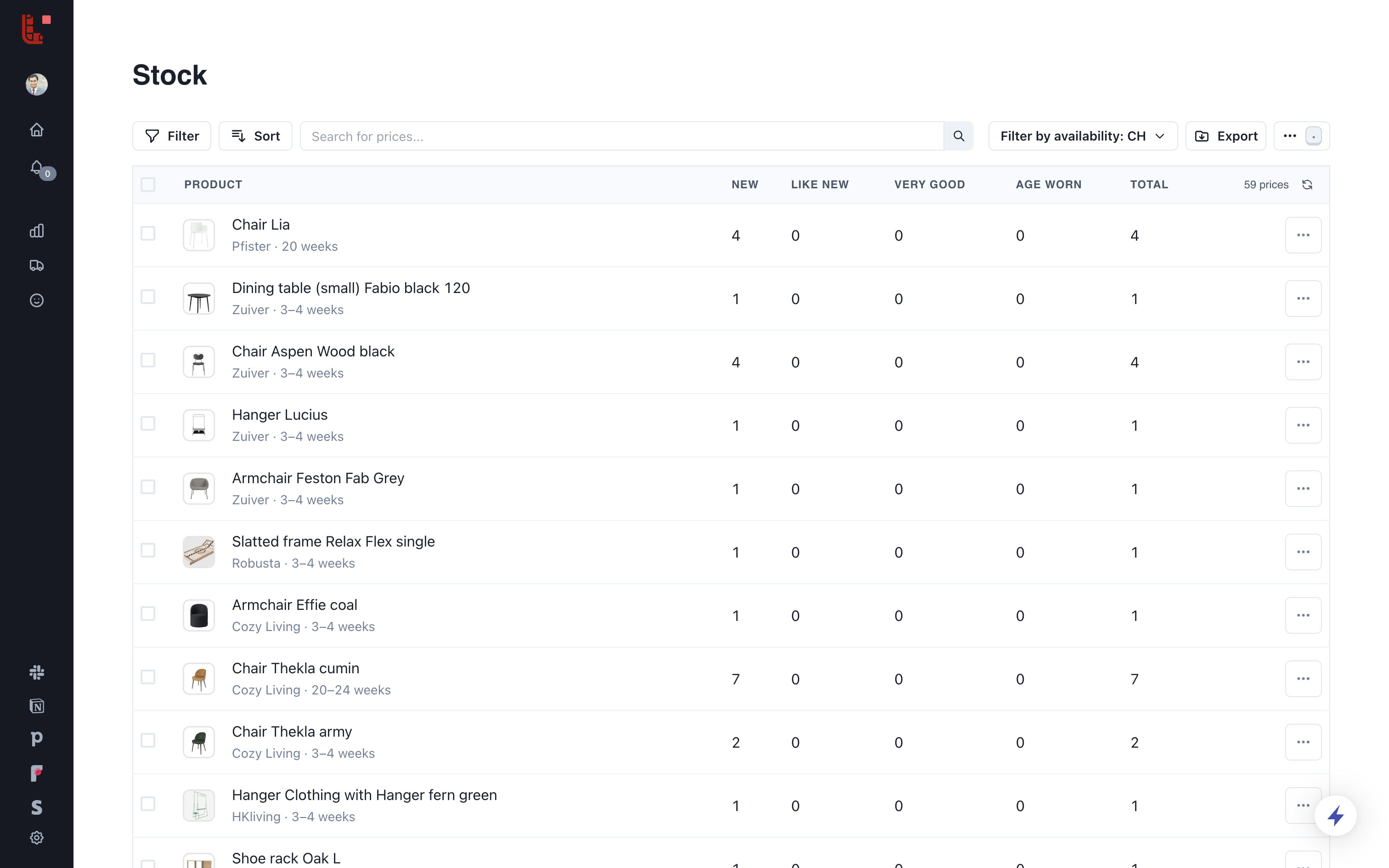The width and height of the screenshot is (1389, 868).
Task: Select all products with header checkbox
Action: pos(148,185)
